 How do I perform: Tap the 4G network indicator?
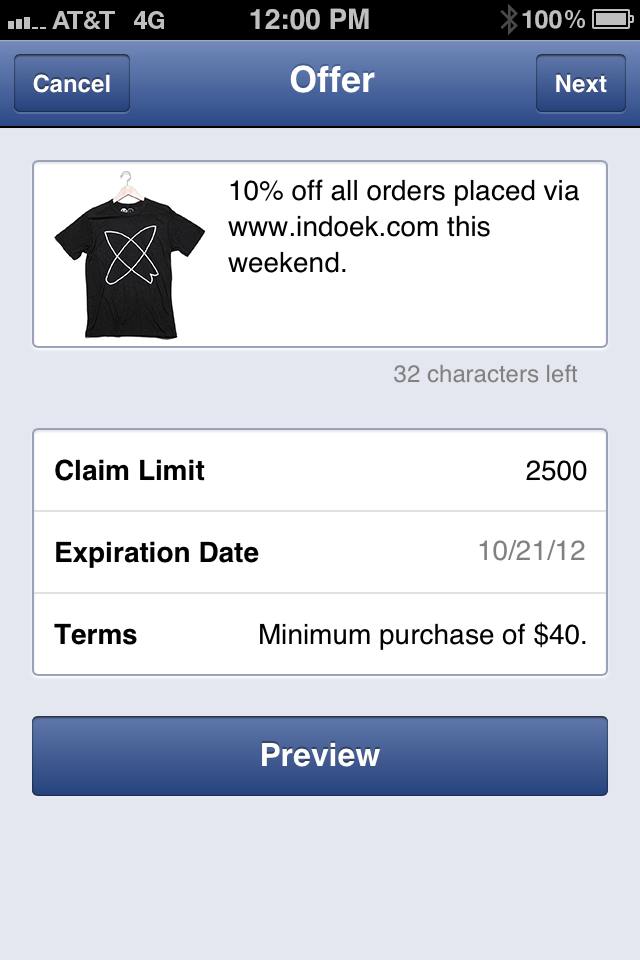click(149, 20)
